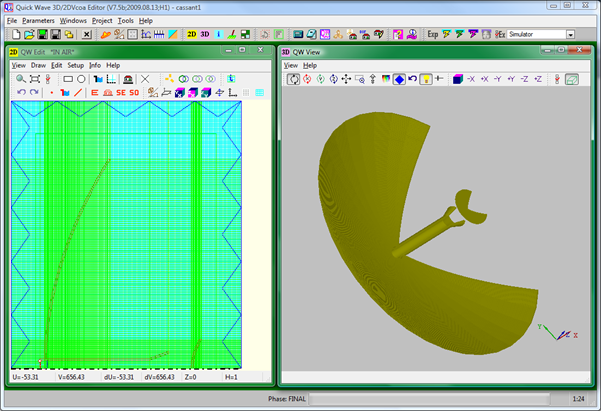This screenshot has width=601, height=411.
Task: Open the Setup menu in QW Edit
Action: click(x=75, y=65)
